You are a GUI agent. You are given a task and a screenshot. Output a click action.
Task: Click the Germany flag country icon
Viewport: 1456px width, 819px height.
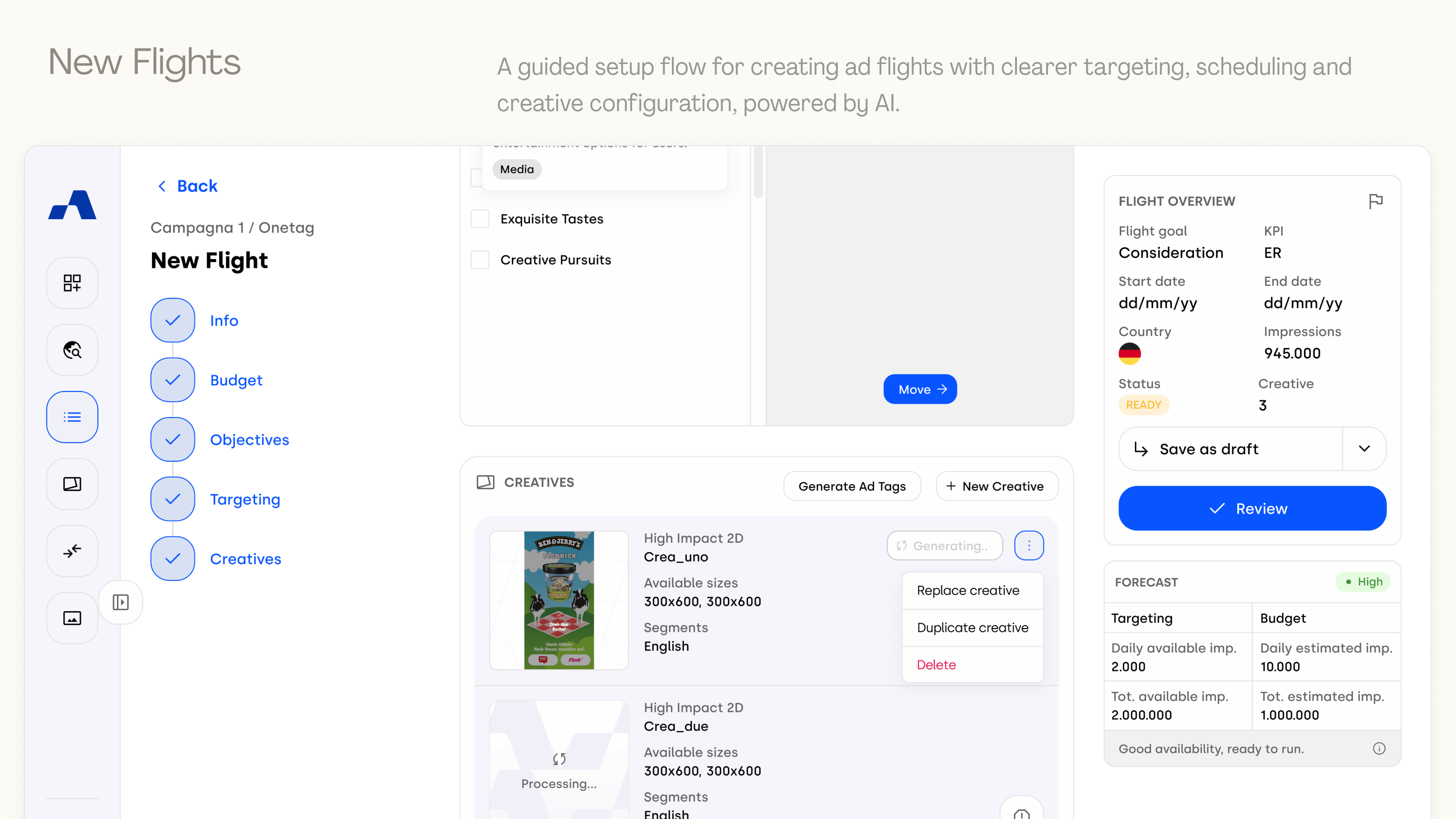coord(1130,353)
